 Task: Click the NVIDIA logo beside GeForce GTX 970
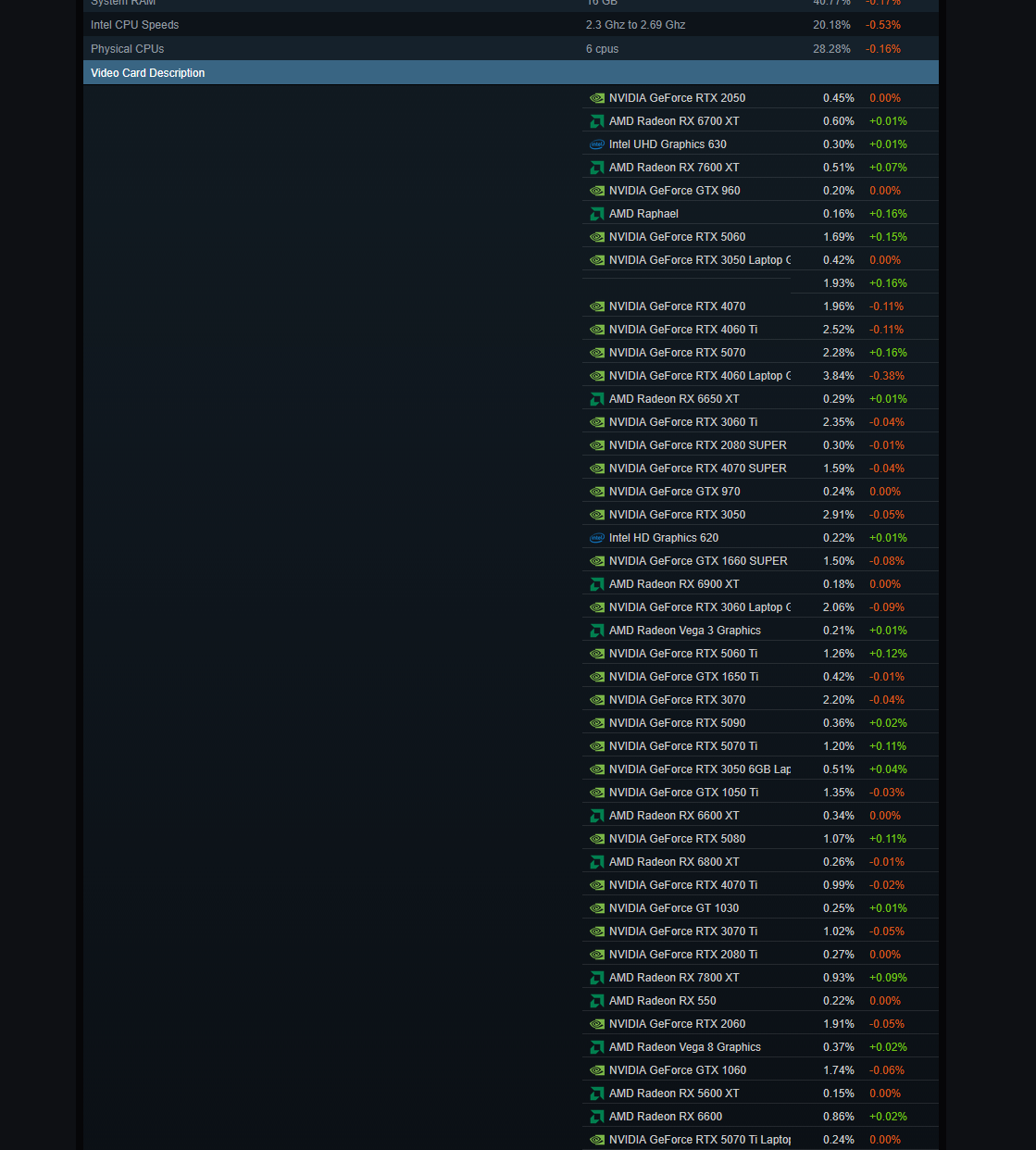tap(597, 492)
